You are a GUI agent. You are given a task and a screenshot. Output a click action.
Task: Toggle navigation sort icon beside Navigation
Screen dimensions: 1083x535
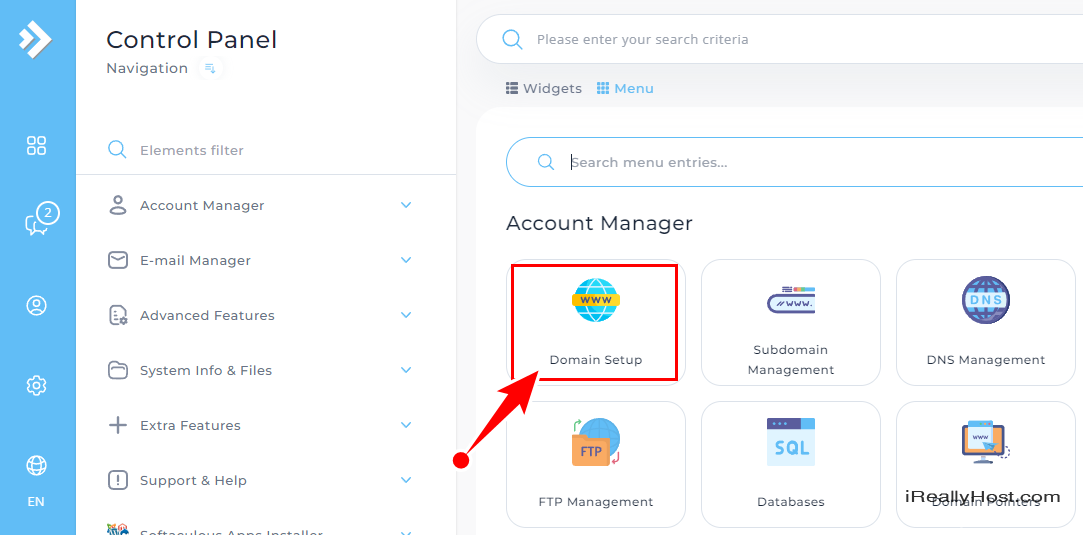coord(211,68)
